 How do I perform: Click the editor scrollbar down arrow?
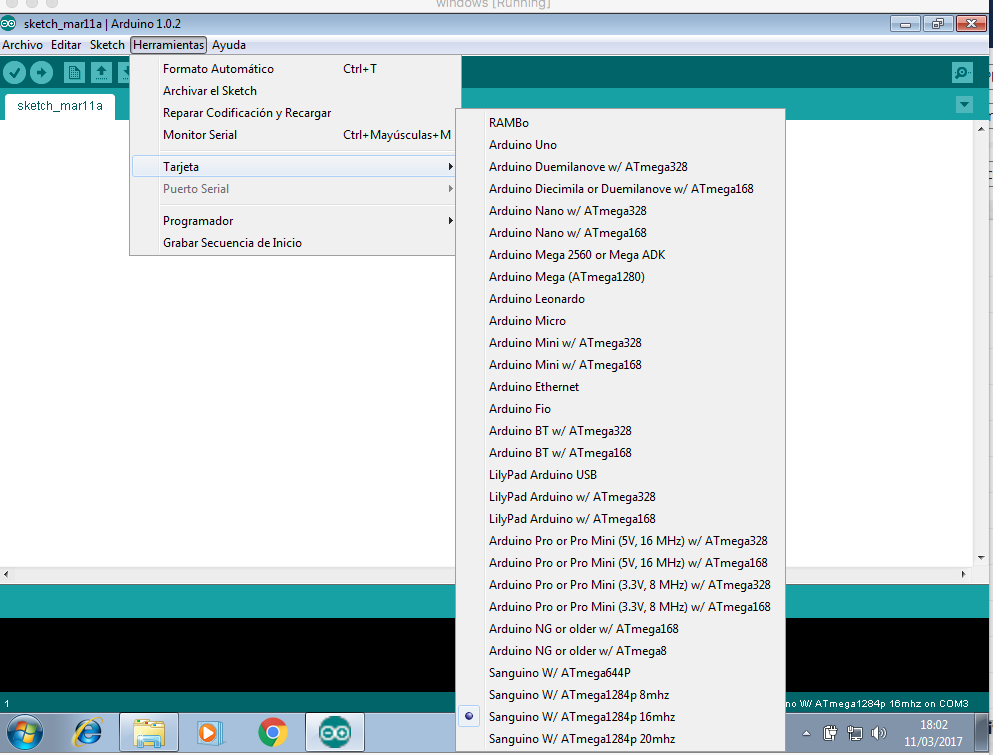(981, 558)
